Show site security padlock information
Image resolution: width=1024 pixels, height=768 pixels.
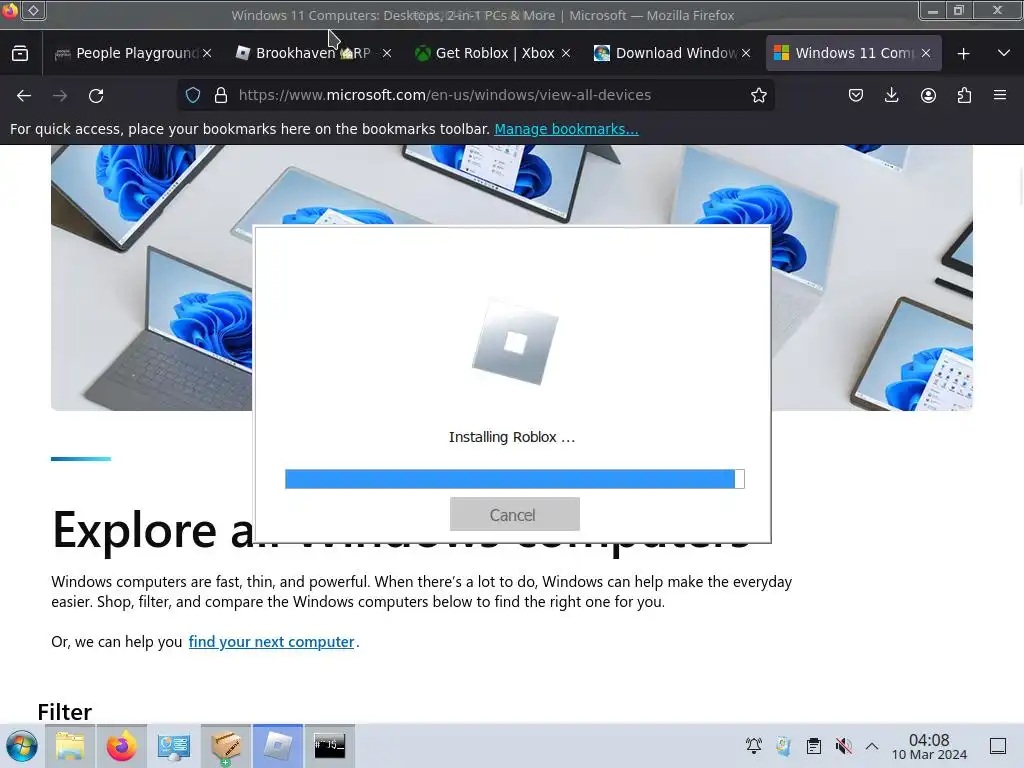point(221,95)
